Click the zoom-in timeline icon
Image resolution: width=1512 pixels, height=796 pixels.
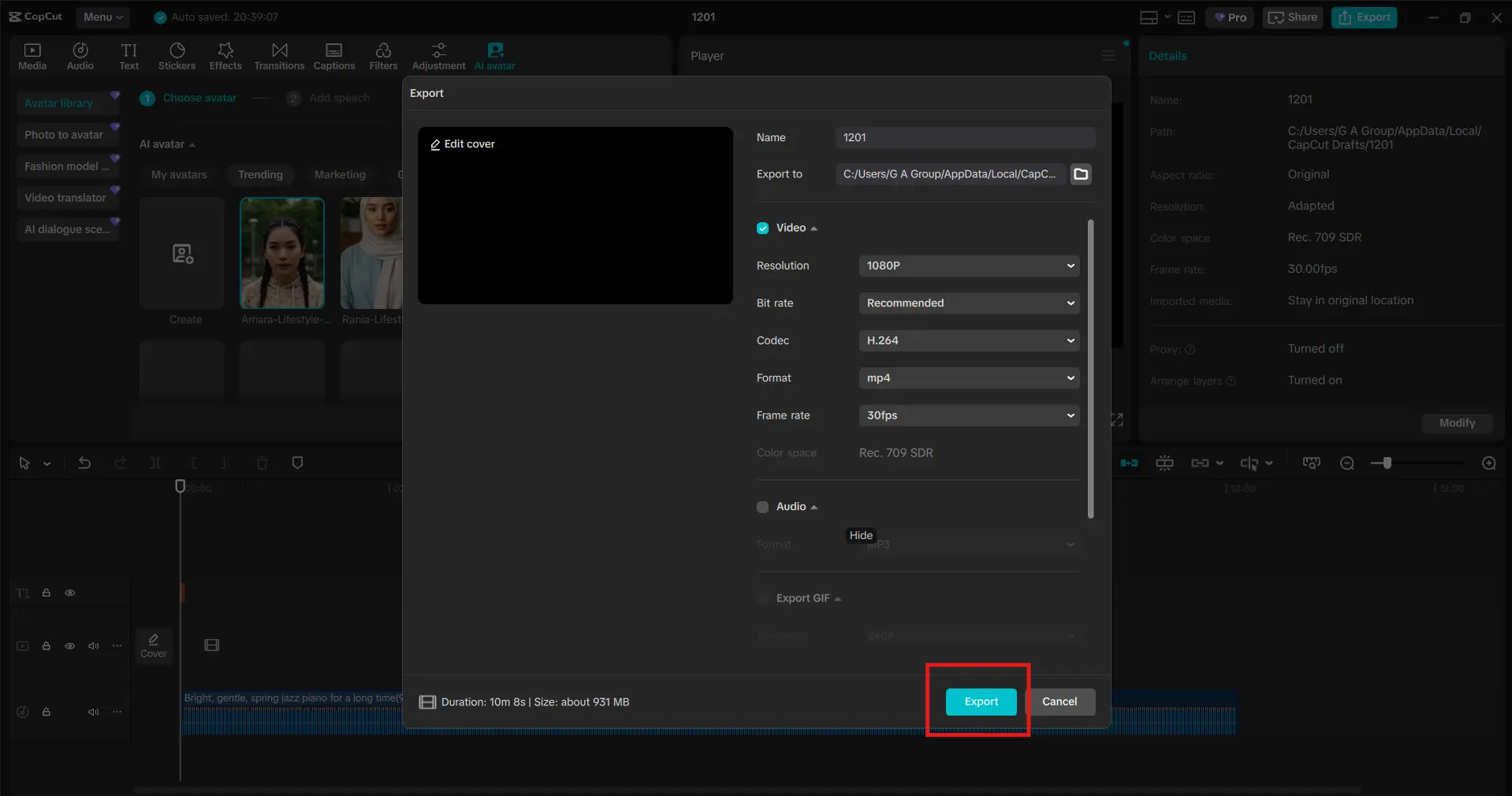(1488, 463)
